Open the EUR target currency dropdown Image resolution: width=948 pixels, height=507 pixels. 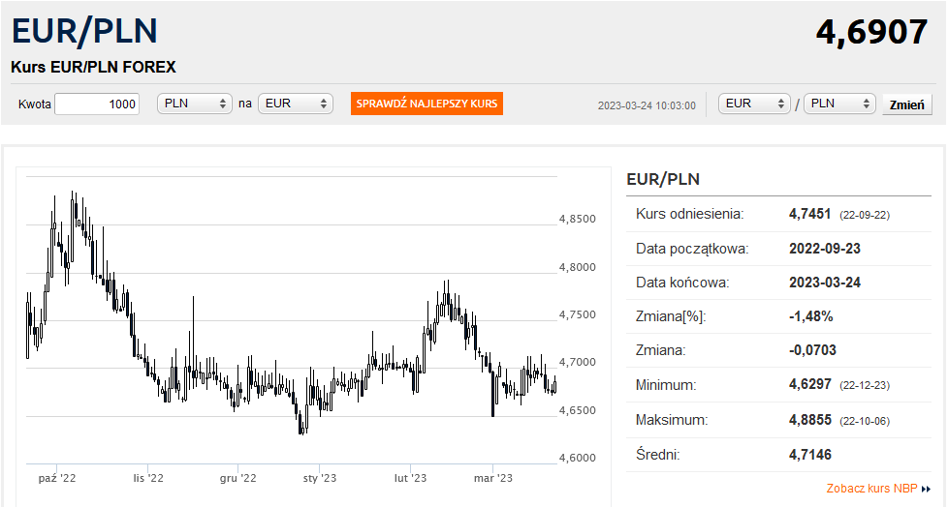pos(296,103)
